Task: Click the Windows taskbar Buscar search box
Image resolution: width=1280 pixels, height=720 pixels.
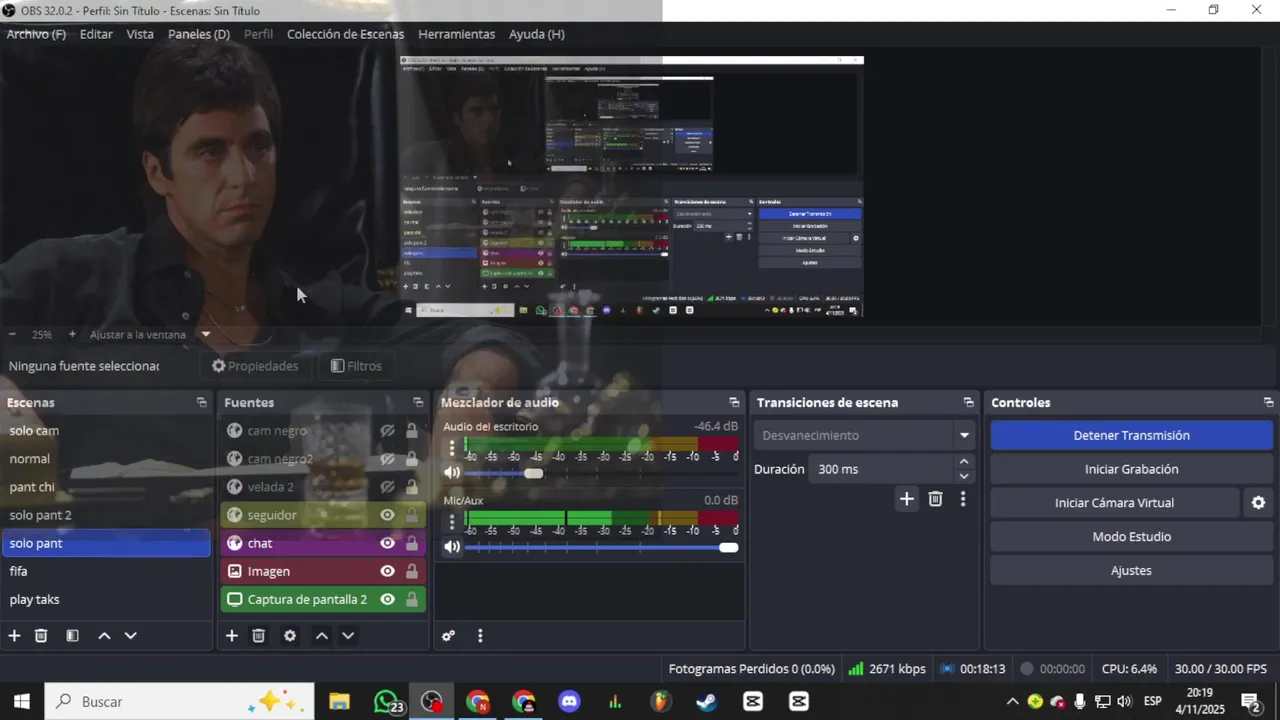Action: click(179, 702)
